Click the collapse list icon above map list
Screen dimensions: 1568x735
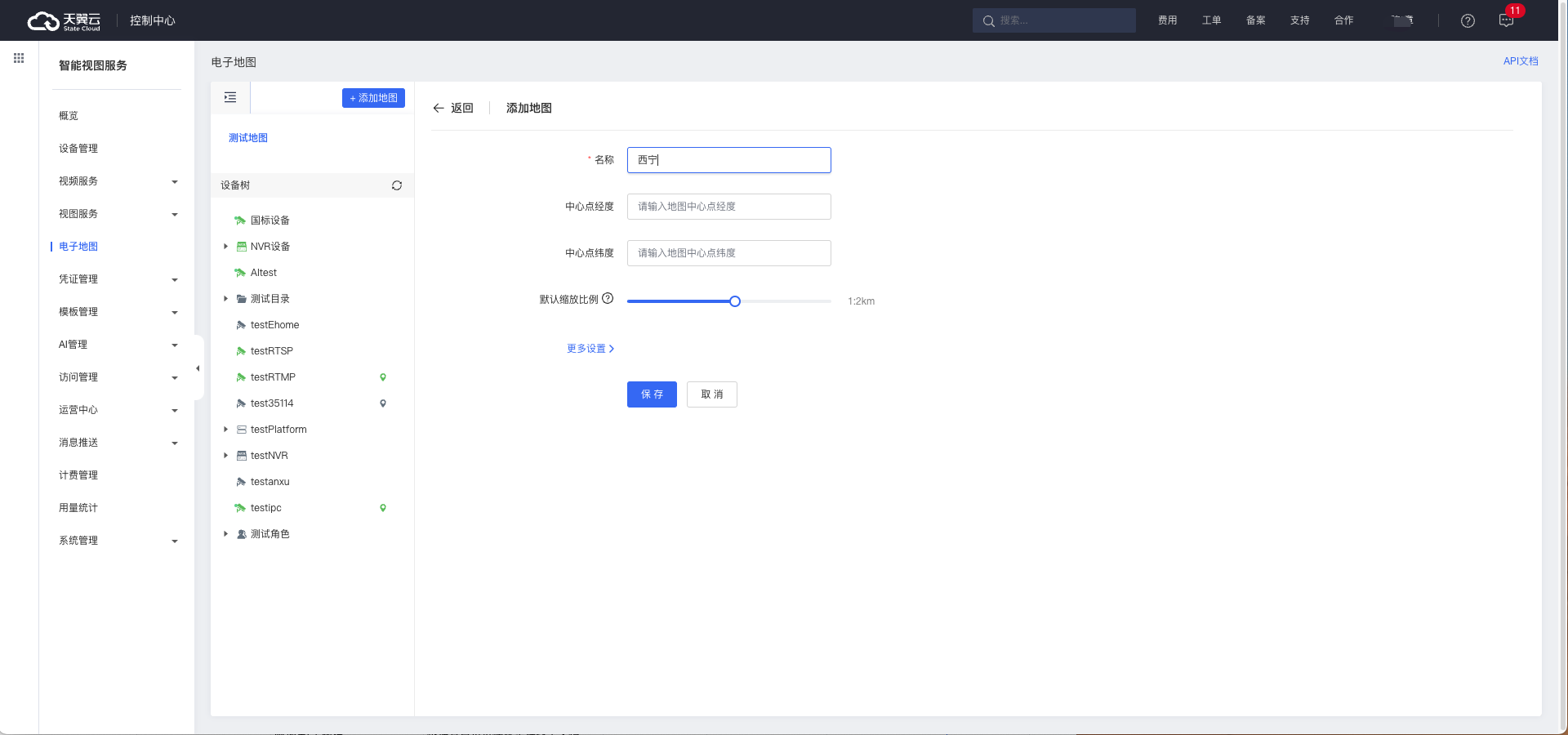coord(230,98)
